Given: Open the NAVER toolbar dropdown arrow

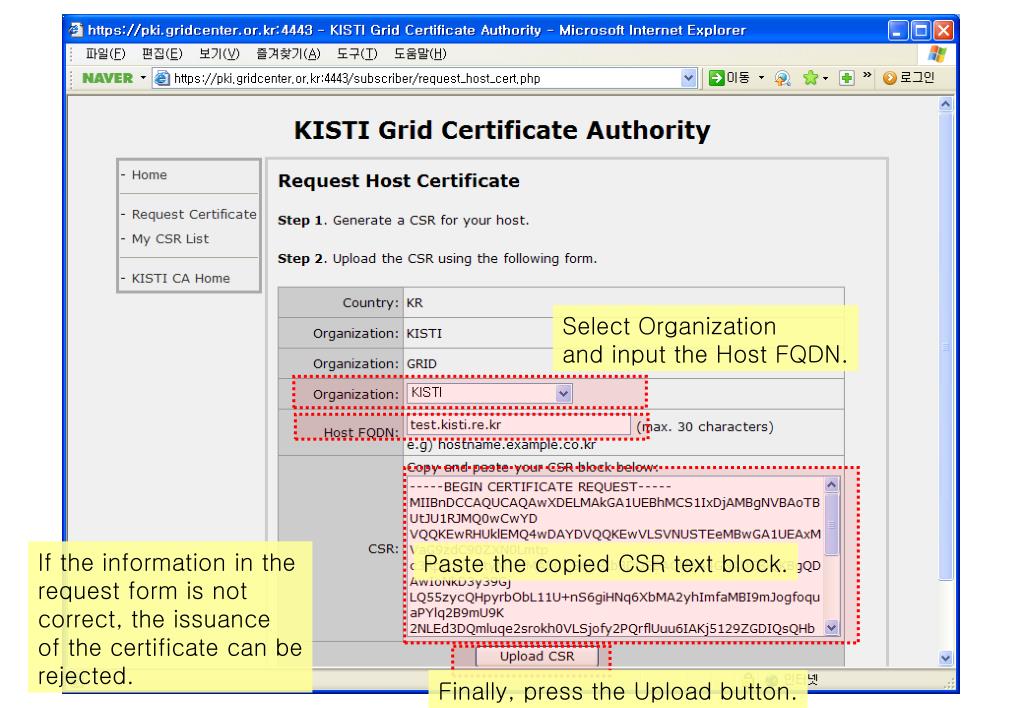Looking at the screenshot, I should pyautogui.click(x=143, y=78).
